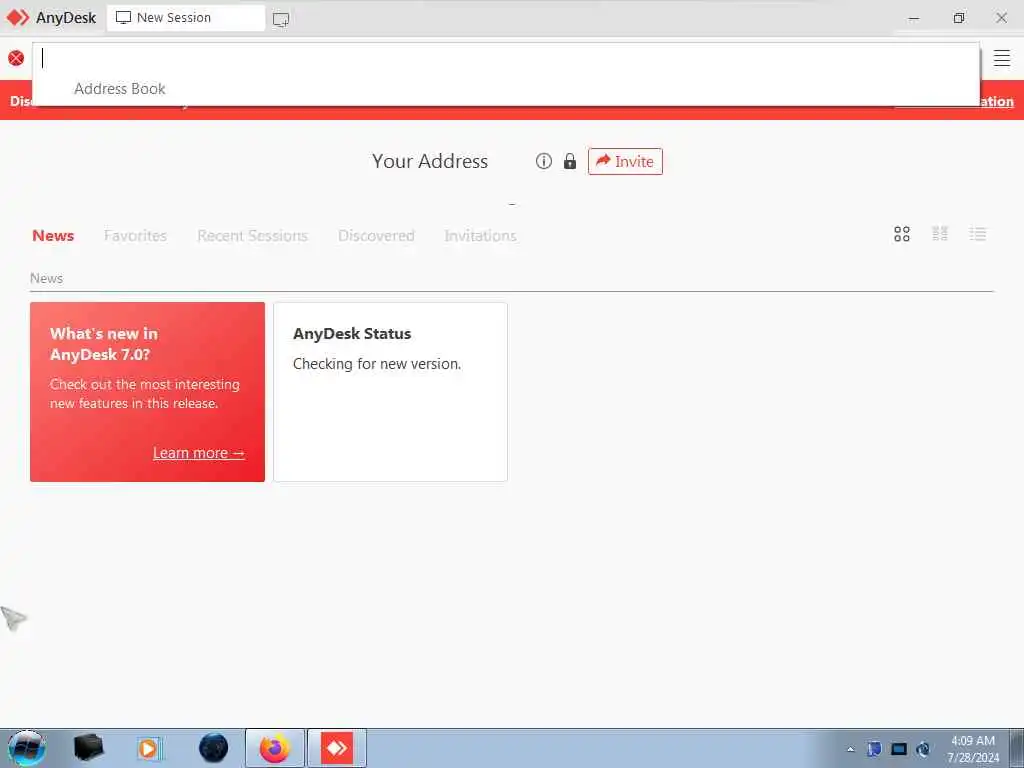
Task: Click the red disconnected status icon
Action: pos(16,58)
